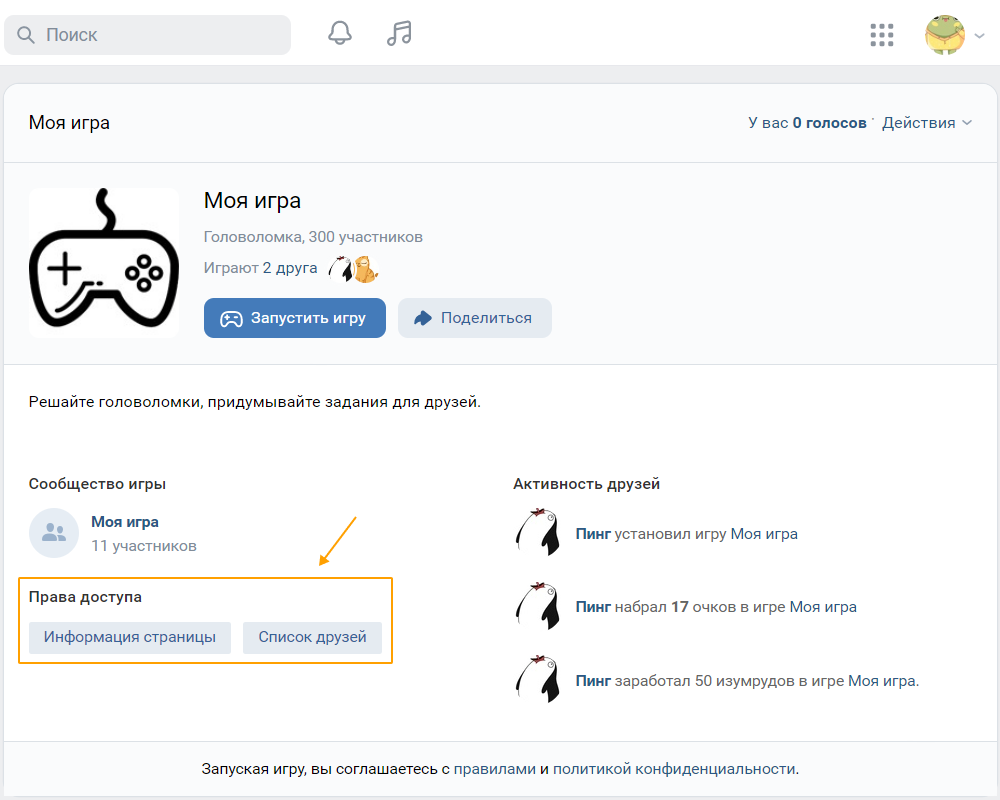Open Пинг link in установил игру row
The image size is (1000, 800).
pyautogui.click(x=593, y=534)
